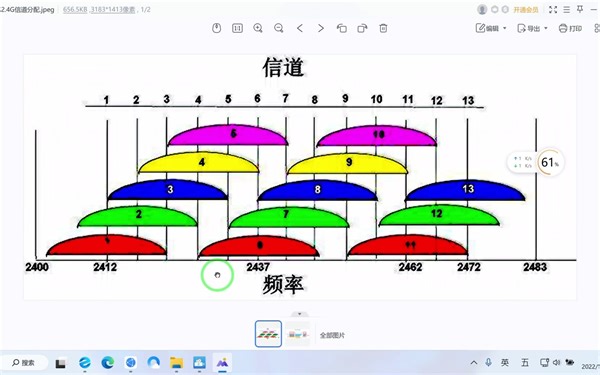600x375 pixels.
Task: Open Task View on the taskbar
Action: pos(60,363)
